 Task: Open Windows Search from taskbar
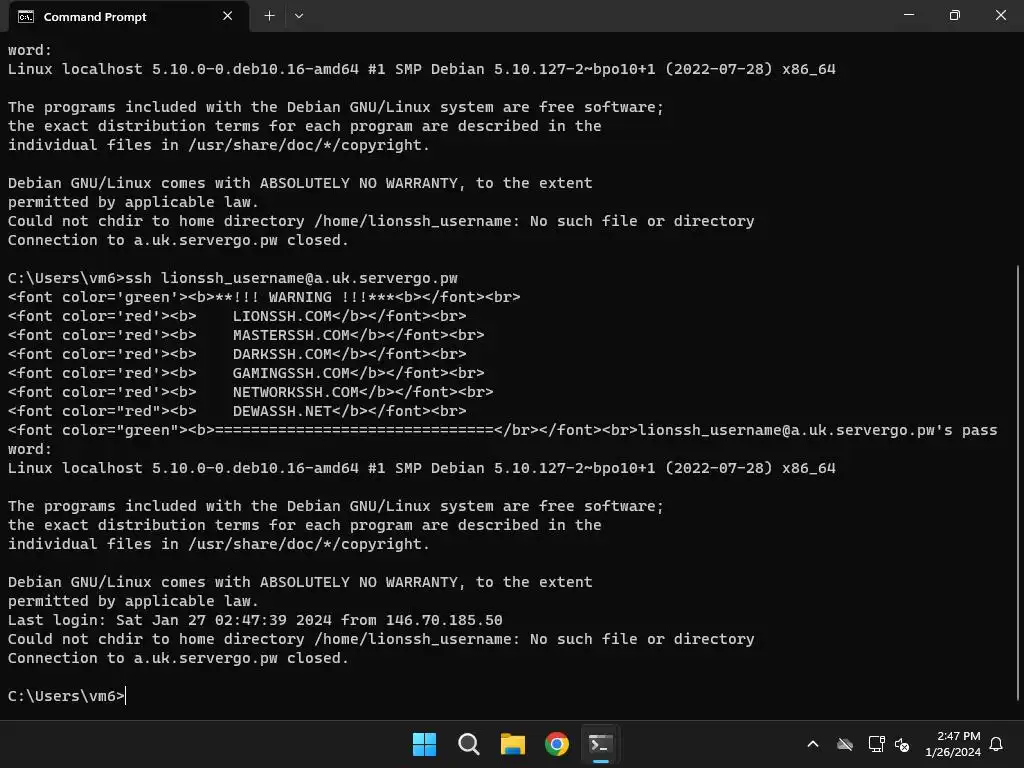(x=469, y=744)
